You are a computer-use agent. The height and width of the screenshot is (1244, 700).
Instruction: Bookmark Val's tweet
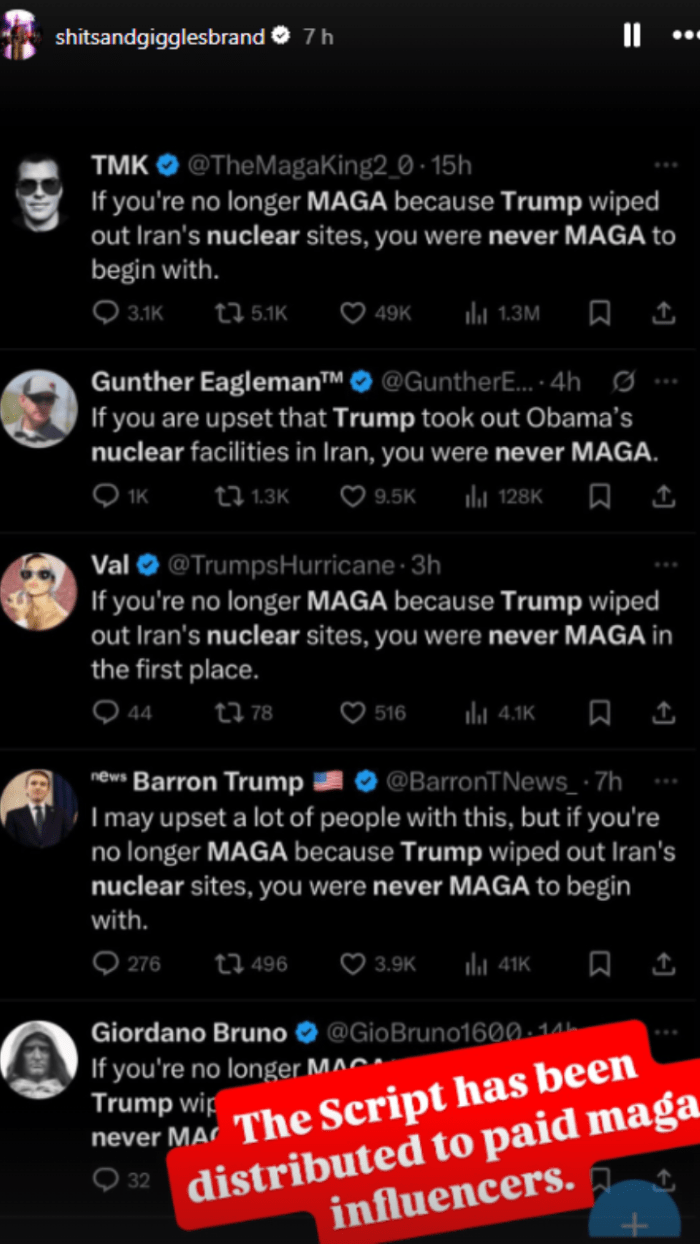click(600, 713)
